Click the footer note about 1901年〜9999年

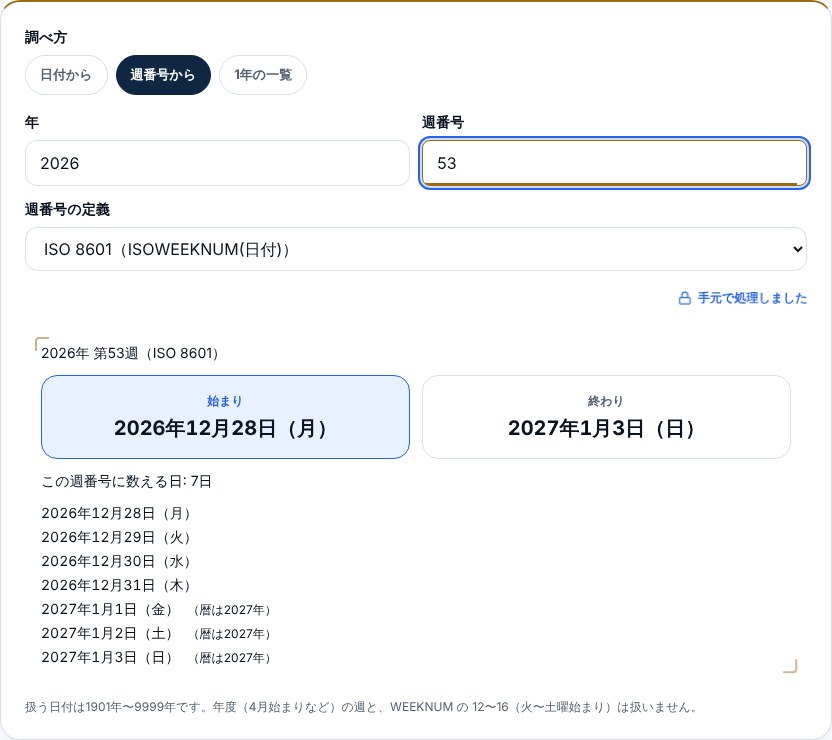pos(361,707)
